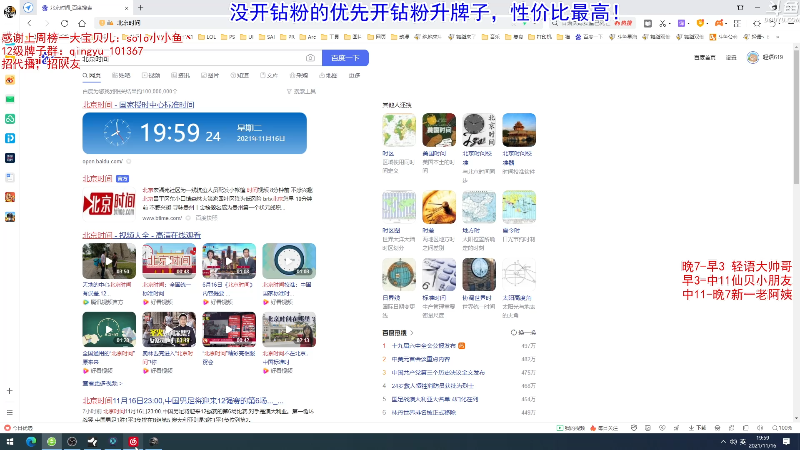The width and height of the screenshot is (800, 450).
Task: Open the green mail icon in browser sidebar
Action: tap(10, 99)
